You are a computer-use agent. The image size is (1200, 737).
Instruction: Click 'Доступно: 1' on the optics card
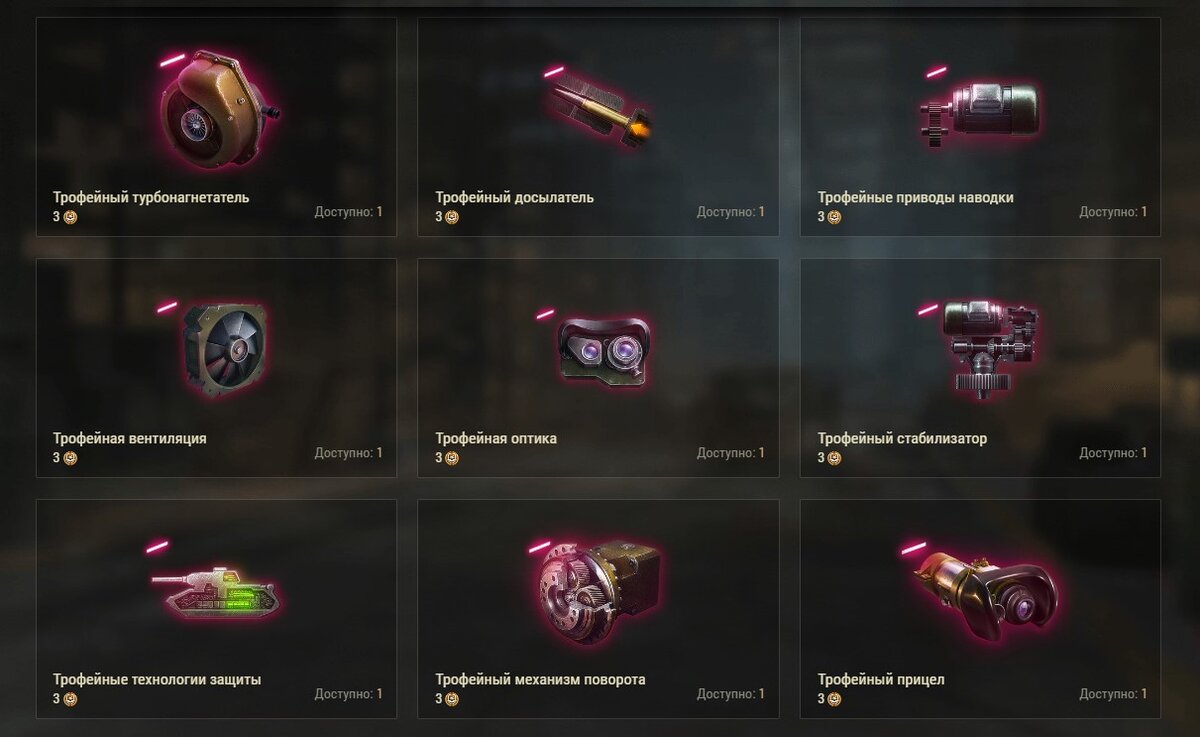click(x=731, y=453)
